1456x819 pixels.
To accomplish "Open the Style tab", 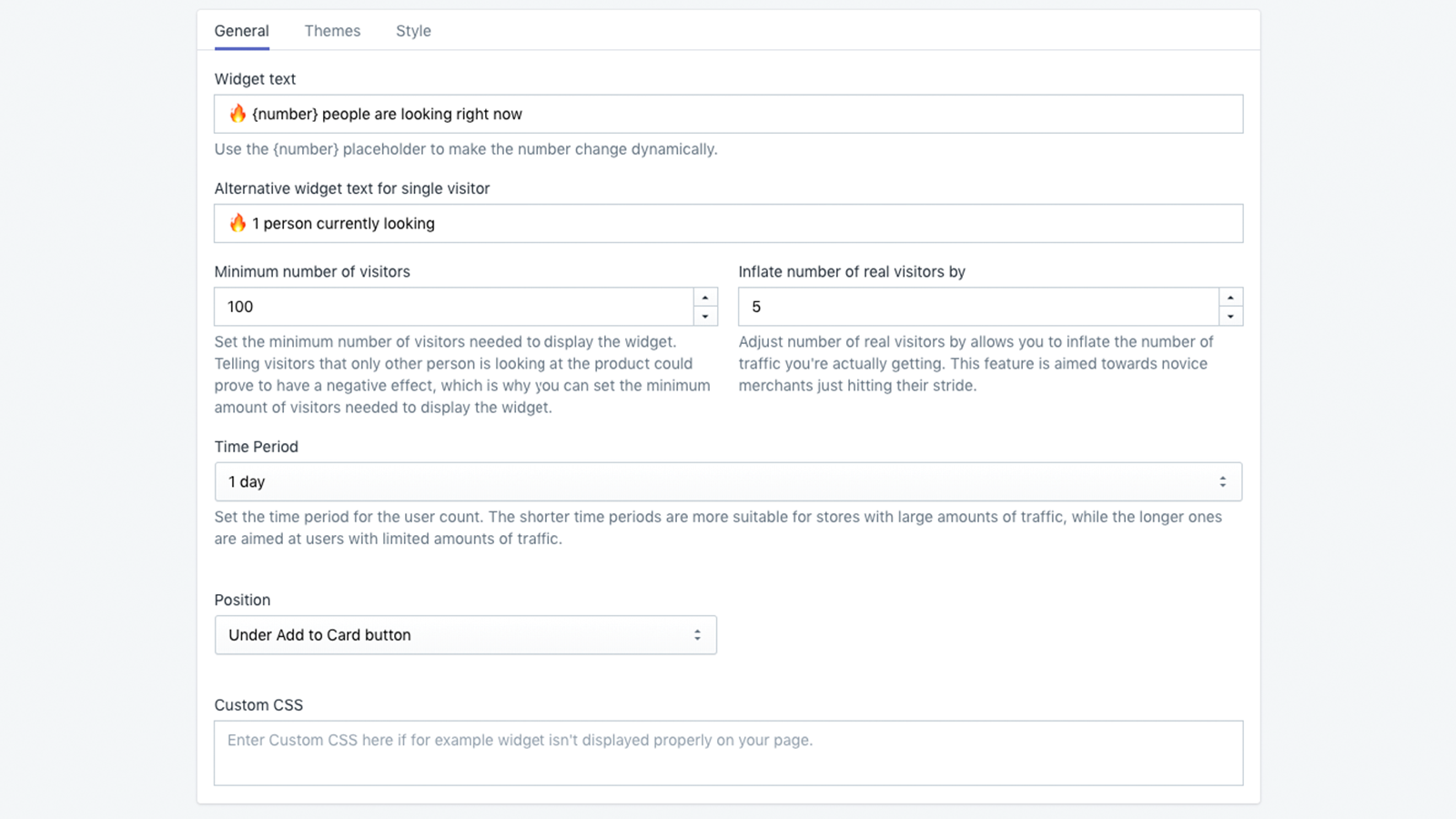I will coord(413,31).
